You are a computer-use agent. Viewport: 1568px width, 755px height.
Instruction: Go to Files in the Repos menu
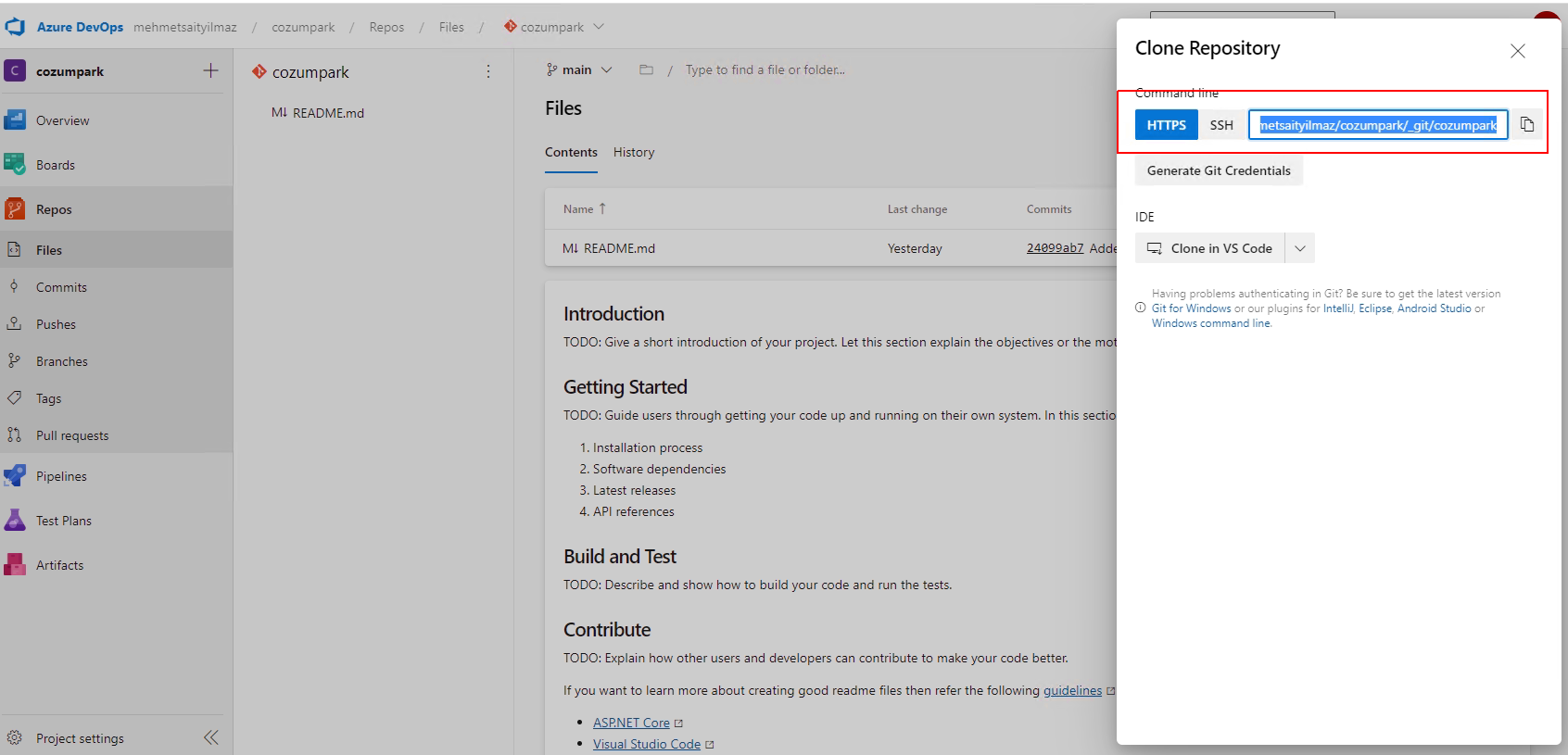pyautogui.click(x=49, y=250)
